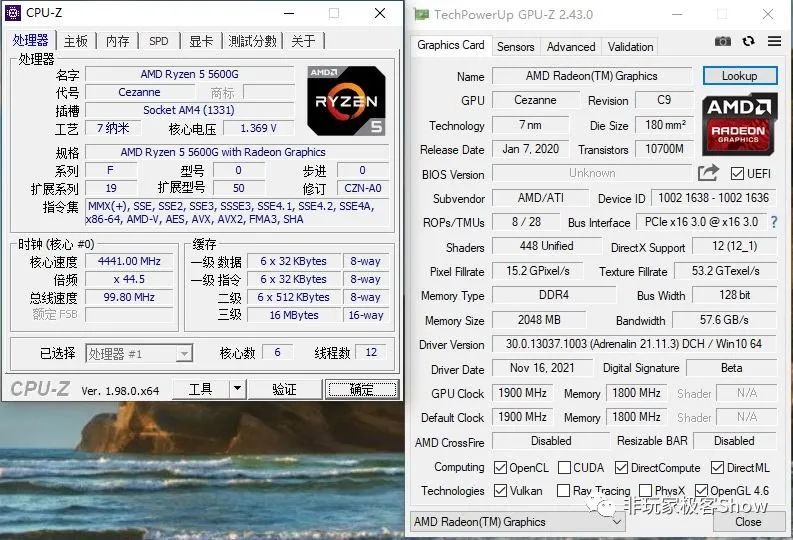Open the 显卡 tab in CPU-Z

click(x=201, y=41)
